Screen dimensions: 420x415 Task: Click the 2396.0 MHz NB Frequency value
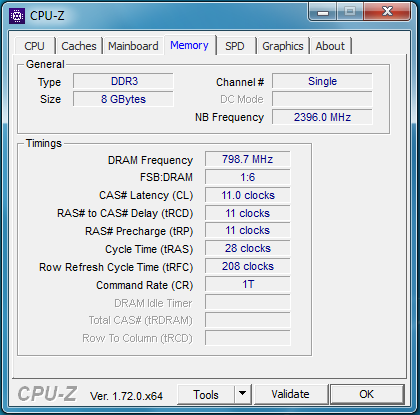322,117
